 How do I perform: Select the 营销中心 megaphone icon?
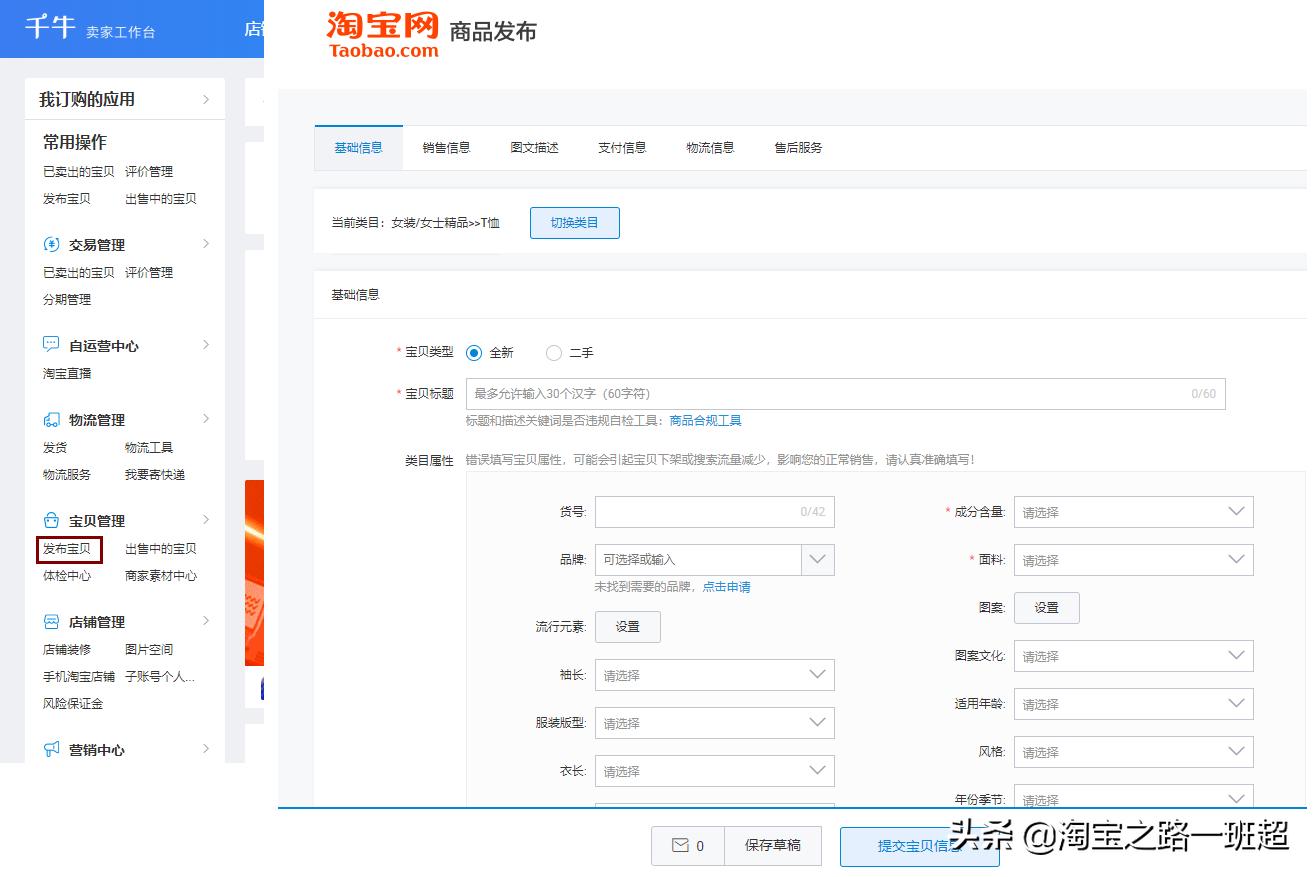click(50, 749)
